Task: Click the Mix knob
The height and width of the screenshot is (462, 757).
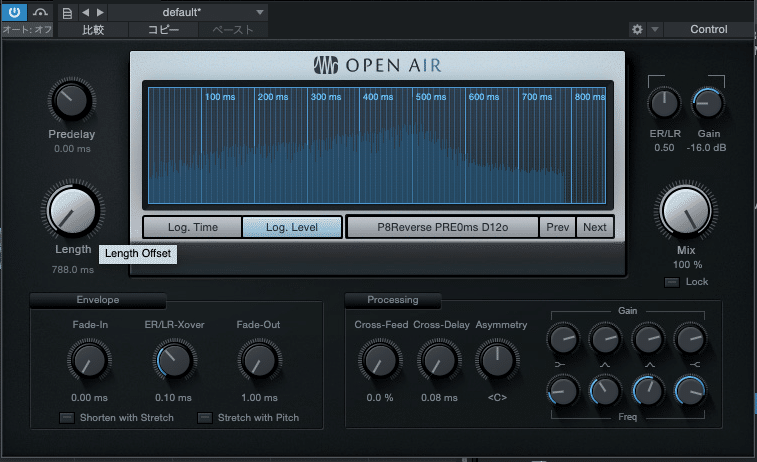Action: [686, 211]
